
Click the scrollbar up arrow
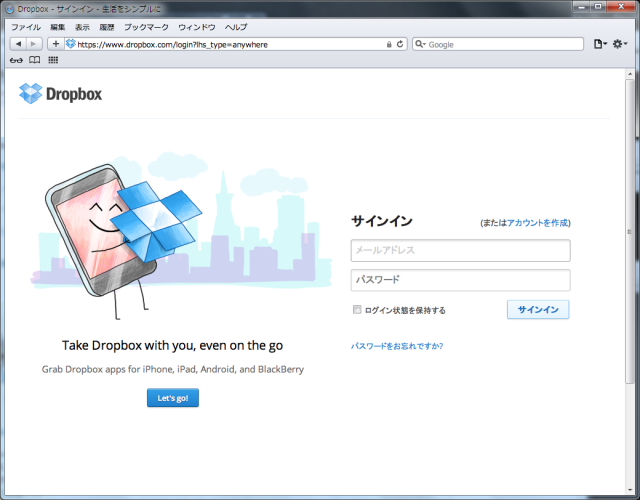[630, 74]
